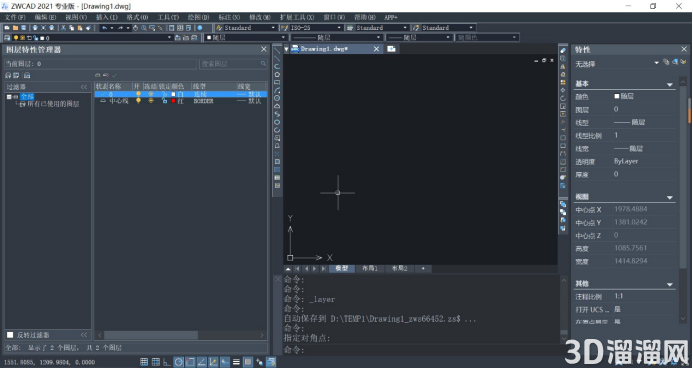Toggle polar tracking in status bar

(x=179, y=362)
